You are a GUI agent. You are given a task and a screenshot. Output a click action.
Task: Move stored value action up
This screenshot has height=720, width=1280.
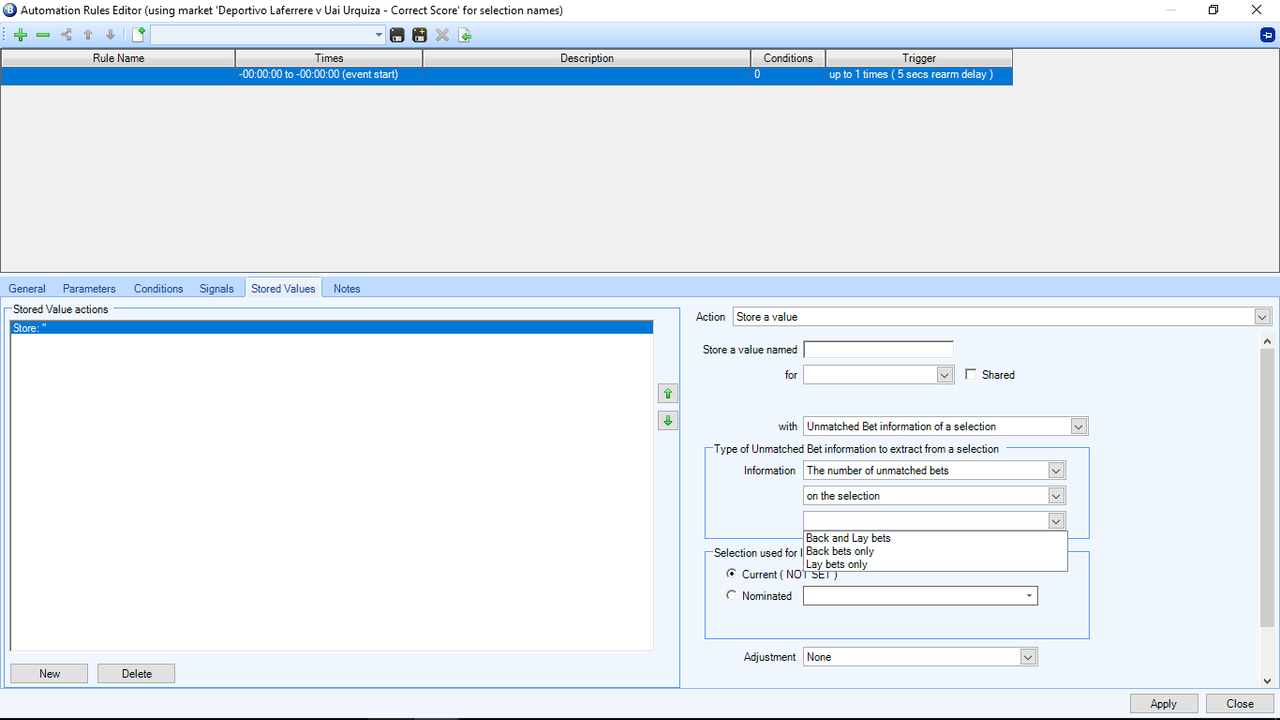[668, 394]
